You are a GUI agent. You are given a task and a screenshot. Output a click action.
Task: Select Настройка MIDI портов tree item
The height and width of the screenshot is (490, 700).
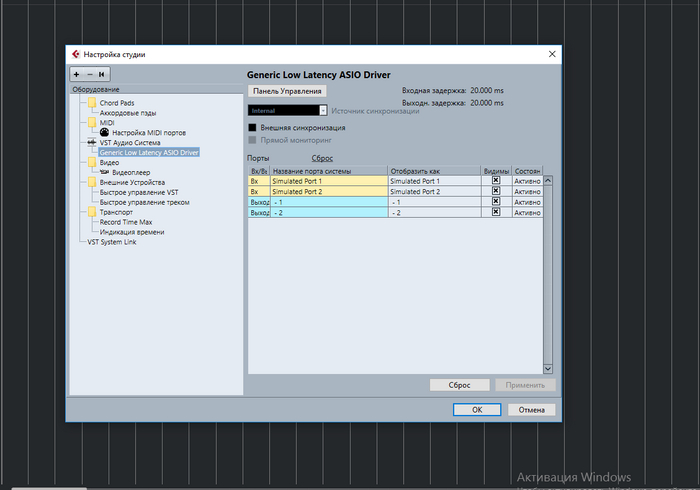(149, 133)
